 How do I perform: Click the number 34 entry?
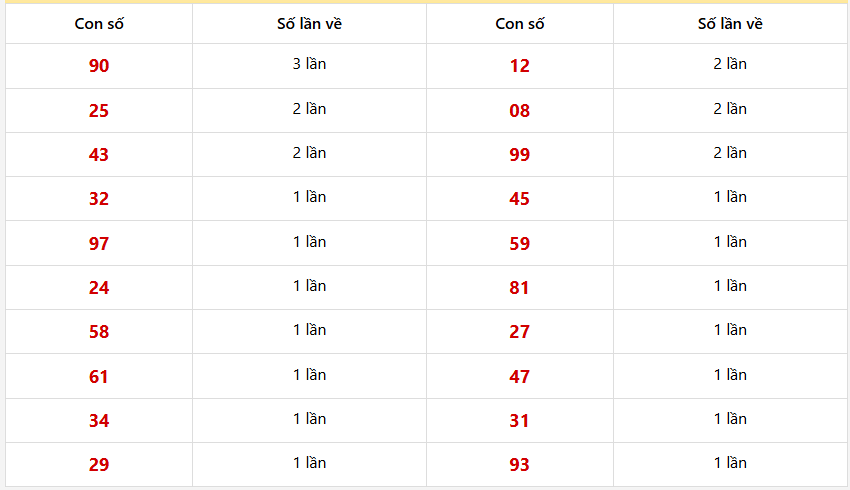coord(99,420)
